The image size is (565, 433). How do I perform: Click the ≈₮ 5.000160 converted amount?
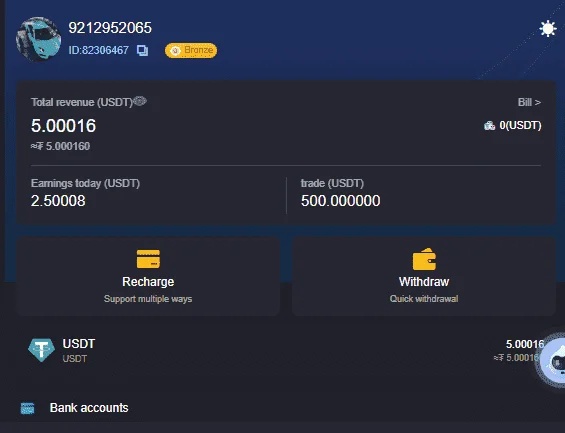(60, 146)
